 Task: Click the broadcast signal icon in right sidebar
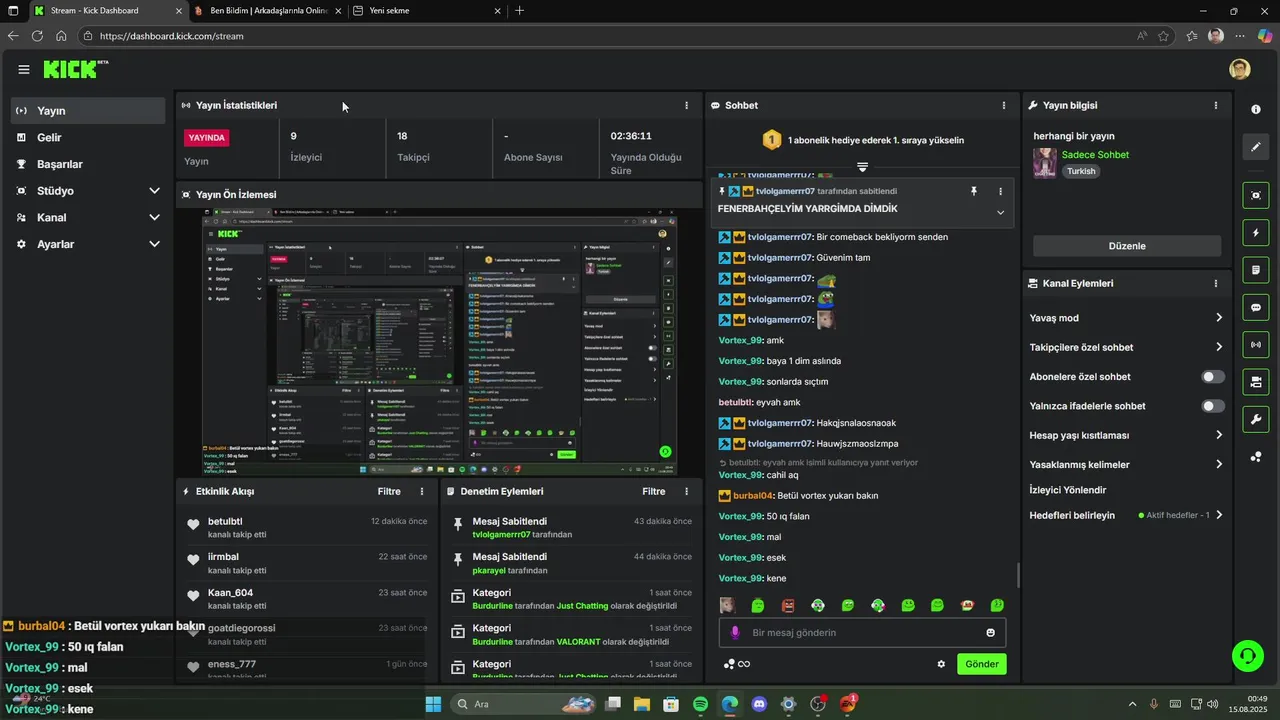tap(1256, 345)
